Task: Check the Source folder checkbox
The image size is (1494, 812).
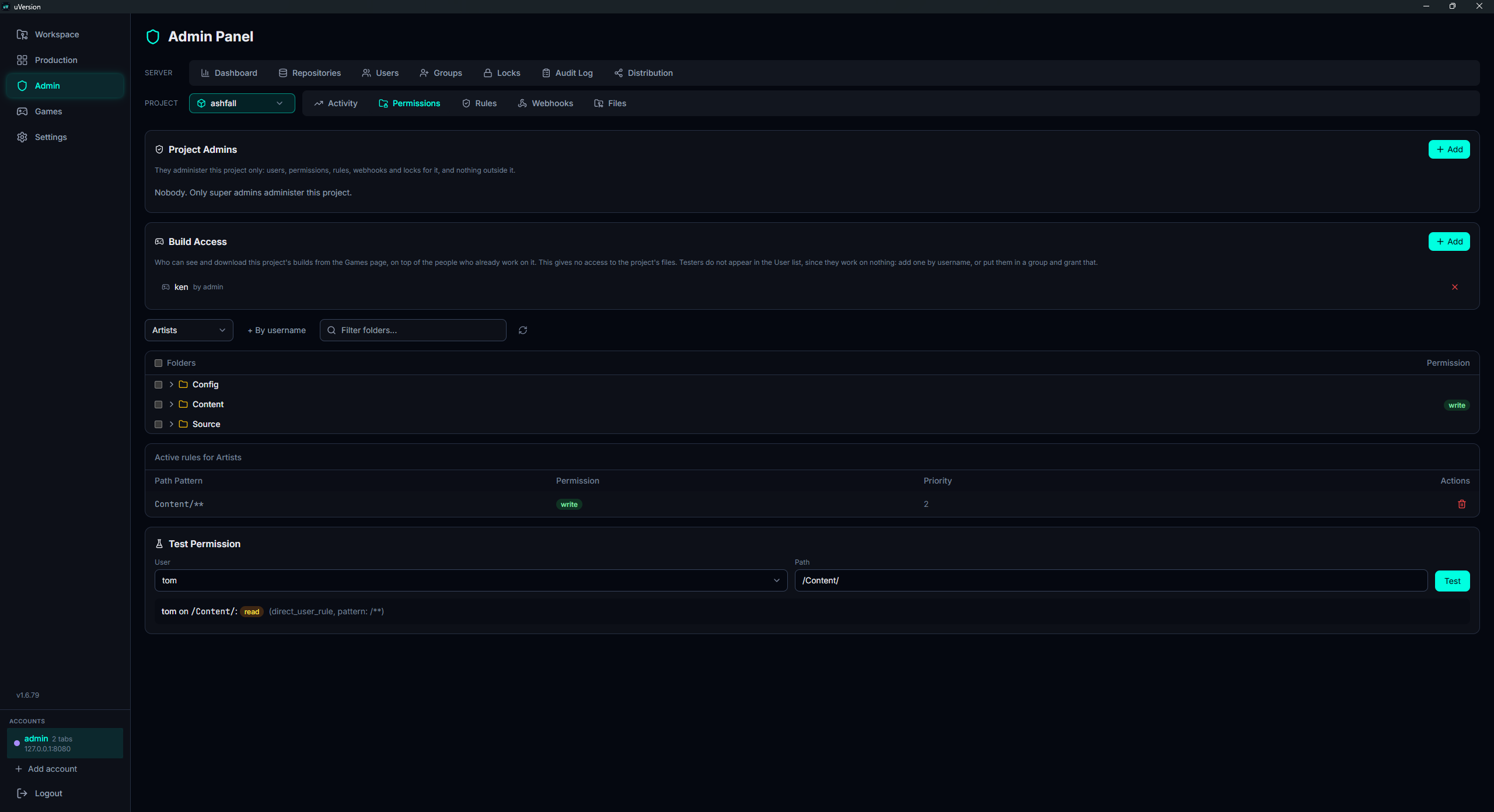Action: point(158,424)
